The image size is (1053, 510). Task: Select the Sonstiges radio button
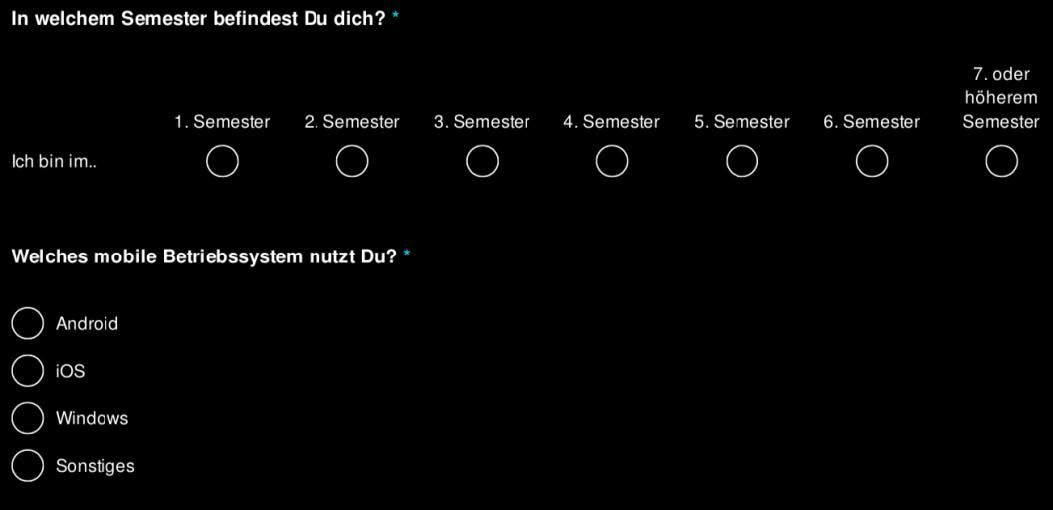tap(28, 466)
